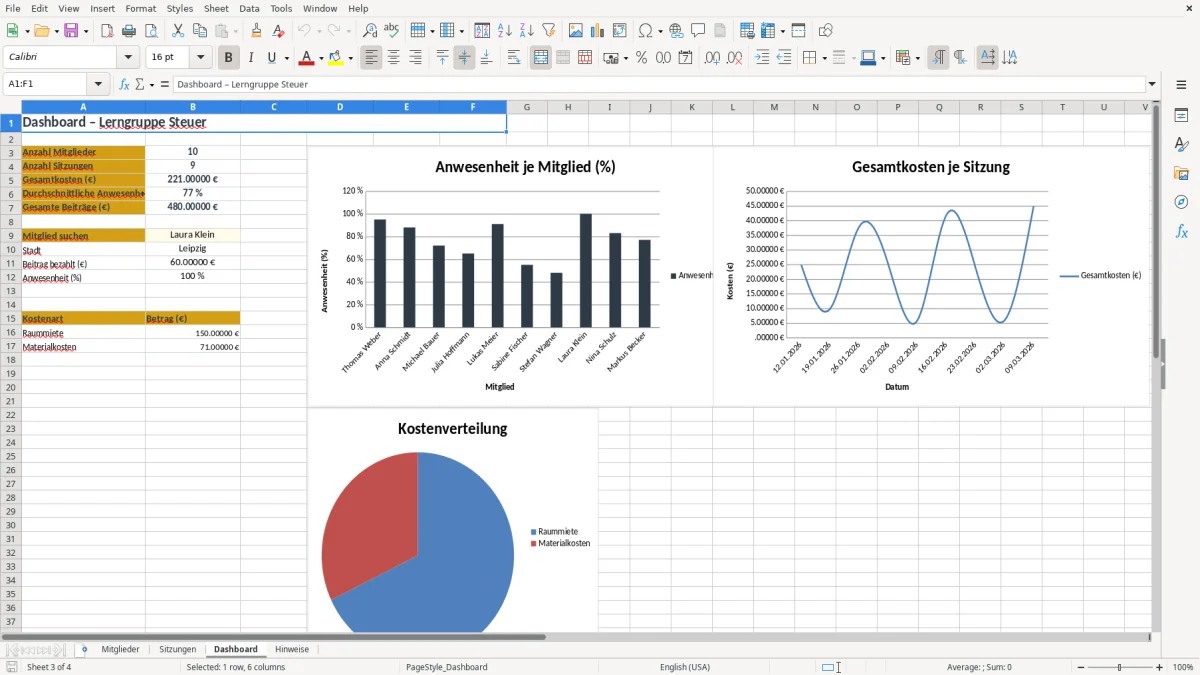Expand the Borders dropdown arrow

point(823,58)
